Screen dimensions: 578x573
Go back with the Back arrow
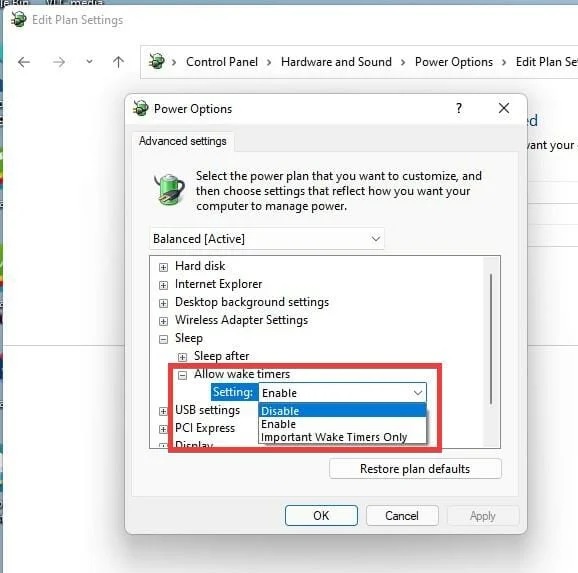24,62
